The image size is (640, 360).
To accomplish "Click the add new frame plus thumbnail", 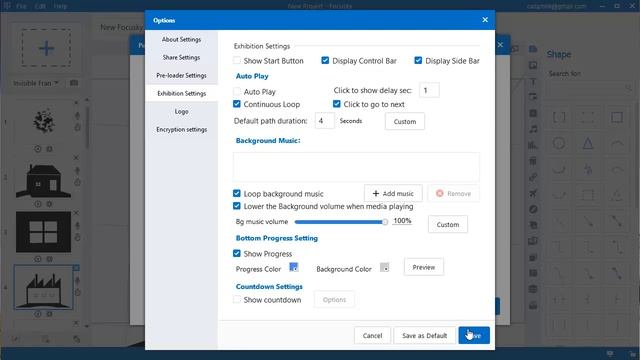I will 46,48.
